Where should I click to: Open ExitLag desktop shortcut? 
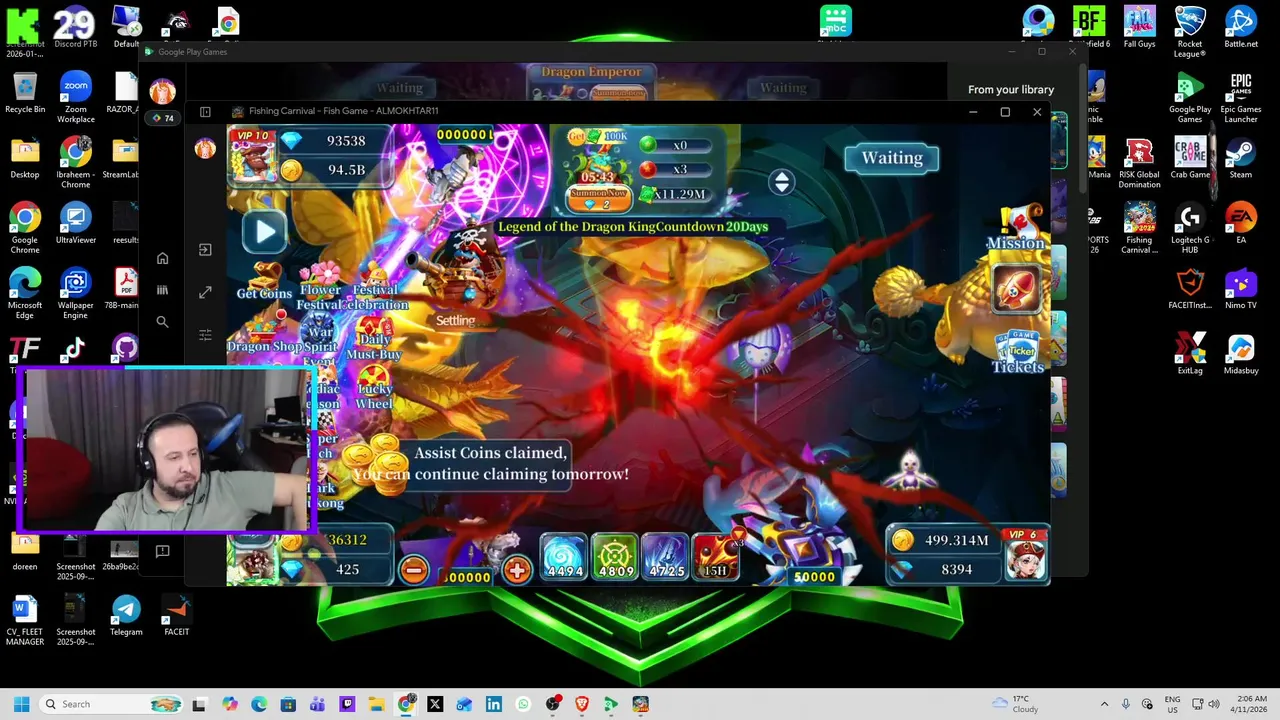(x=1190, y=353)
